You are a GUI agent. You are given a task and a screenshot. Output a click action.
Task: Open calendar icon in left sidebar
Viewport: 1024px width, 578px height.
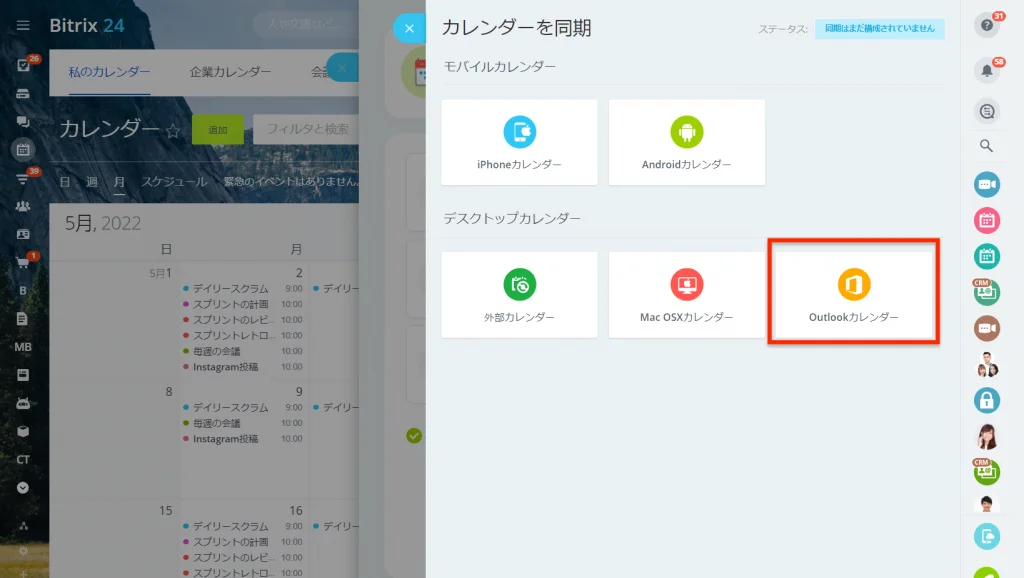click(x=23, y=150)
